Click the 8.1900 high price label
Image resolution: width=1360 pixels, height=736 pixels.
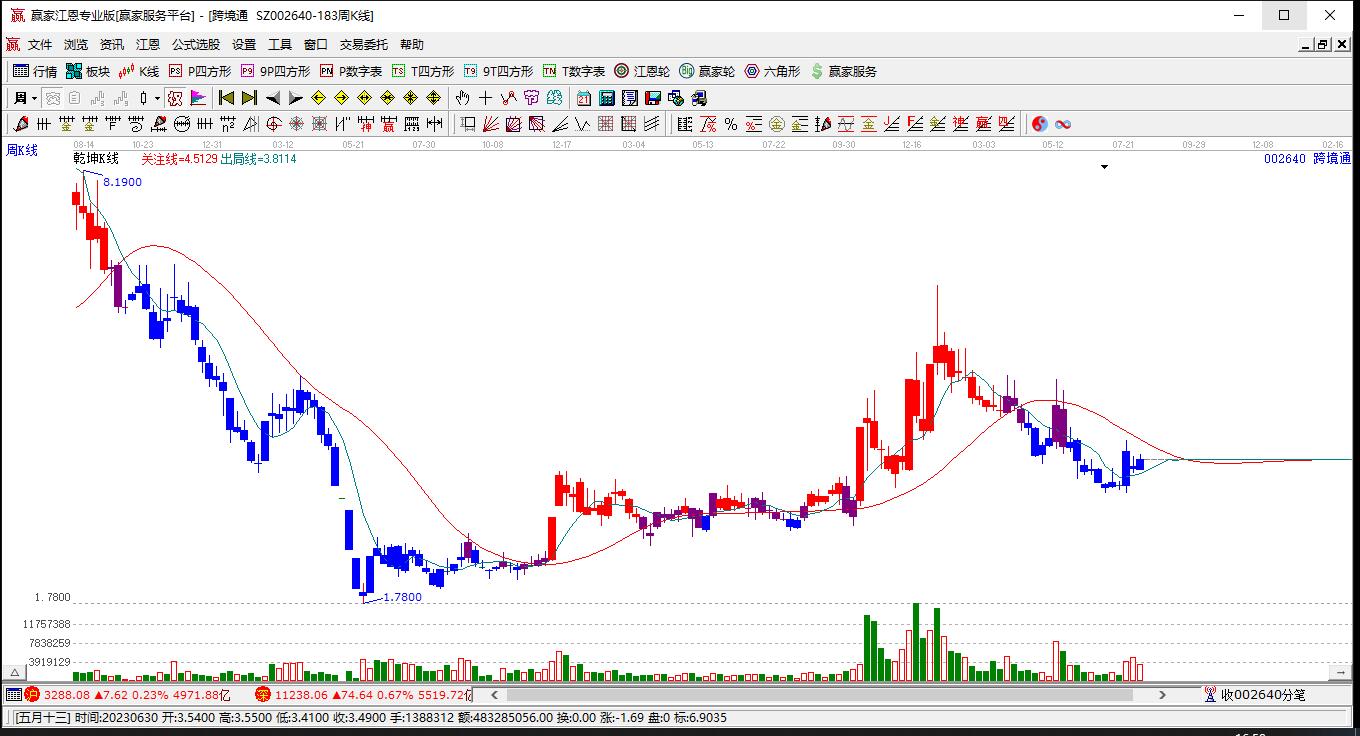[123, 182]
